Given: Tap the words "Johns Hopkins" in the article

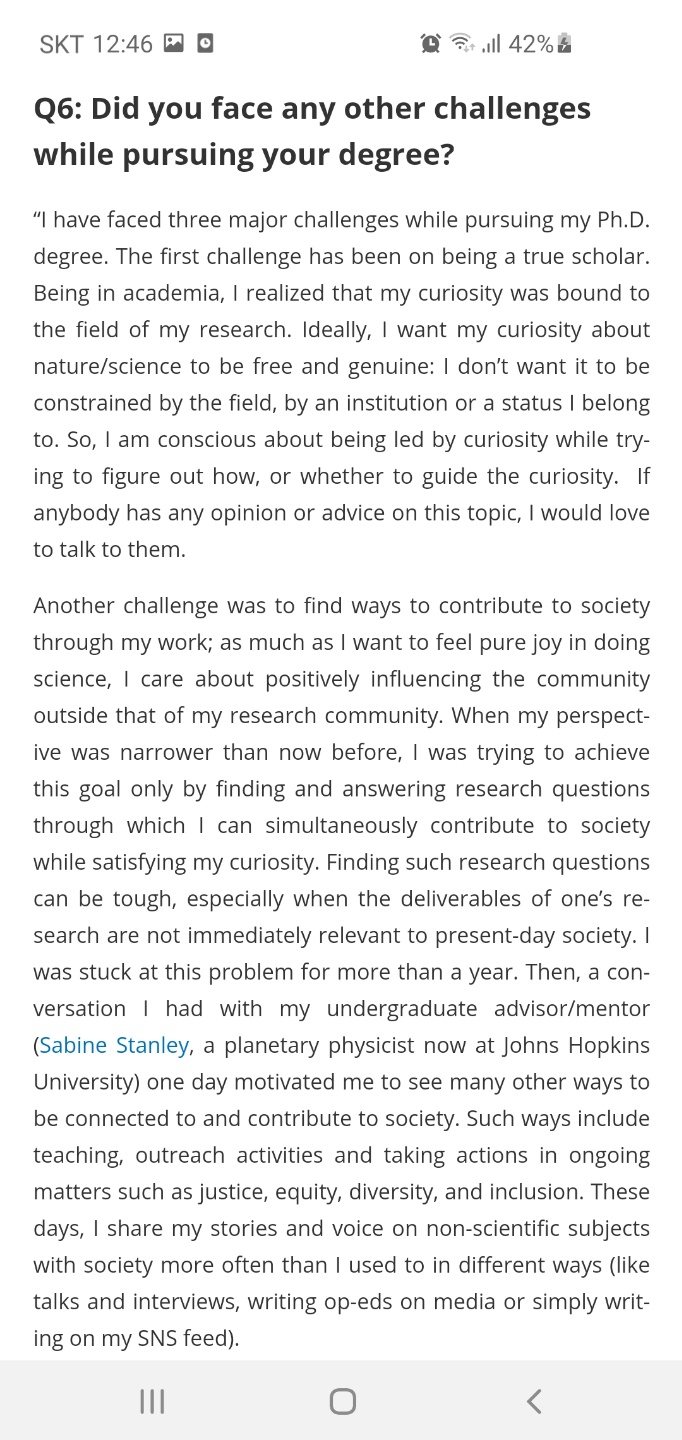Looking at the screenshot, I should [x=583, y=1045].
